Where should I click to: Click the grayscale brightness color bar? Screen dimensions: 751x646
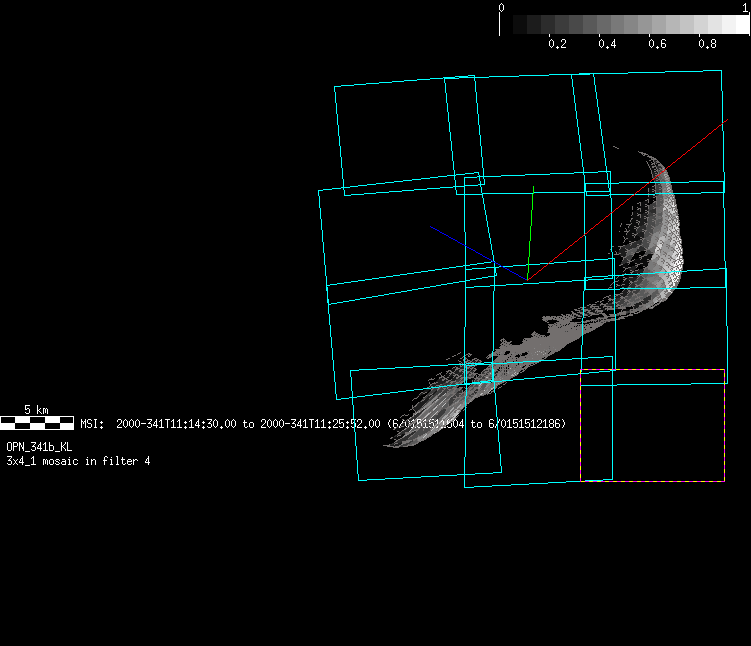pyautogui.click(x=624, y=25)
